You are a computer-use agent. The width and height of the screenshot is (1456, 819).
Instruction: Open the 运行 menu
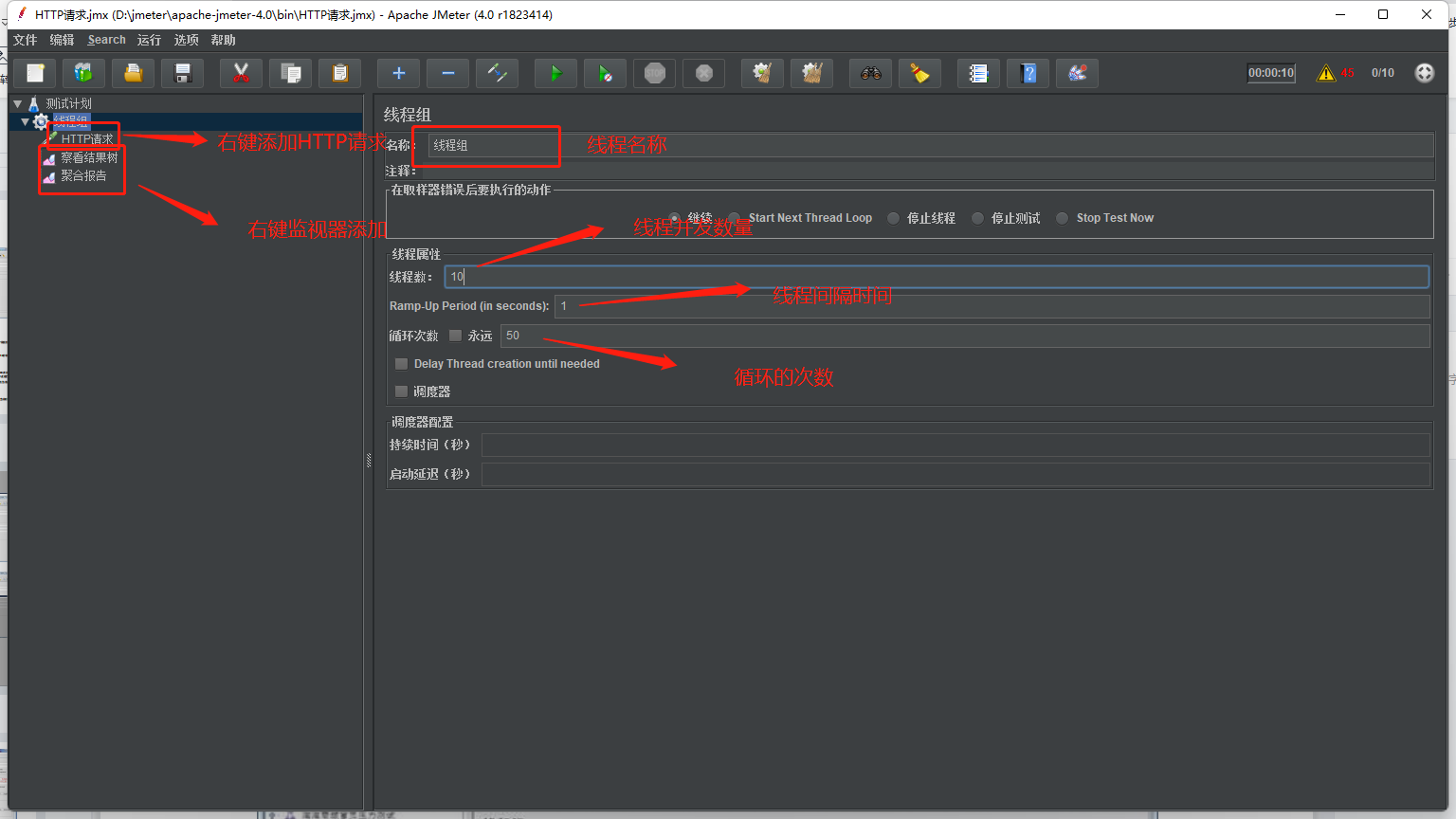coord(149,40)
